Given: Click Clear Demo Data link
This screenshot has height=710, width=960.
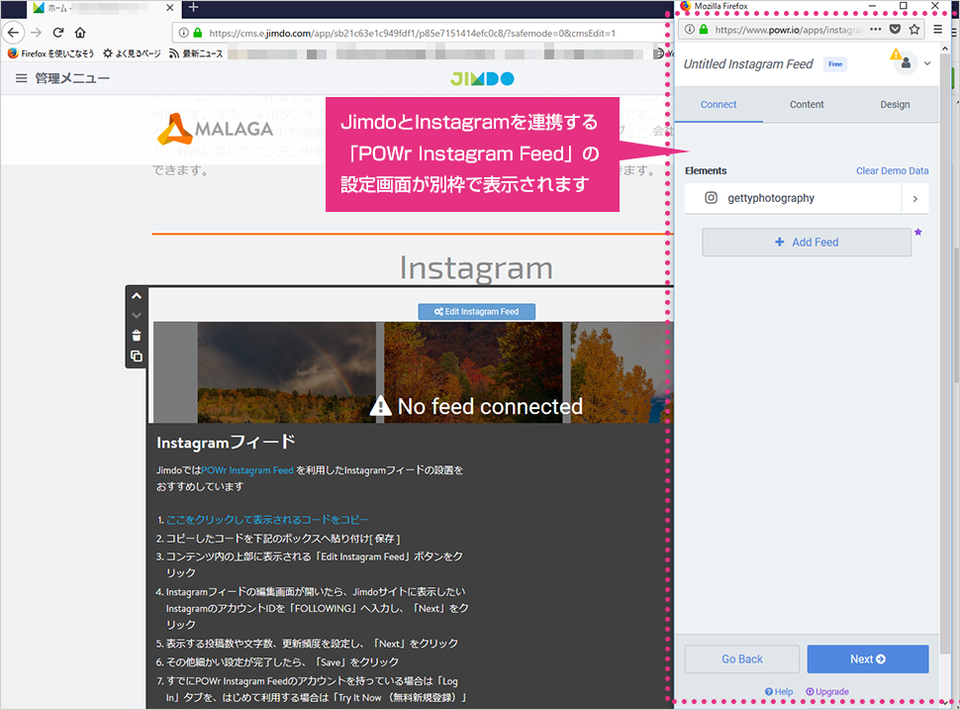Looking at the screenshot, I should pyautogui.click(x=892, y=171).
